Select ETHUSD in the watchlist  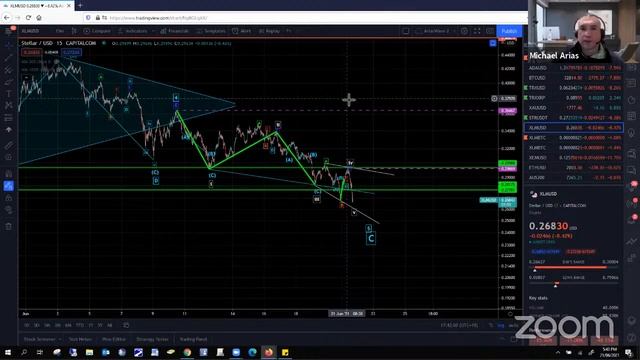point(574,168)
